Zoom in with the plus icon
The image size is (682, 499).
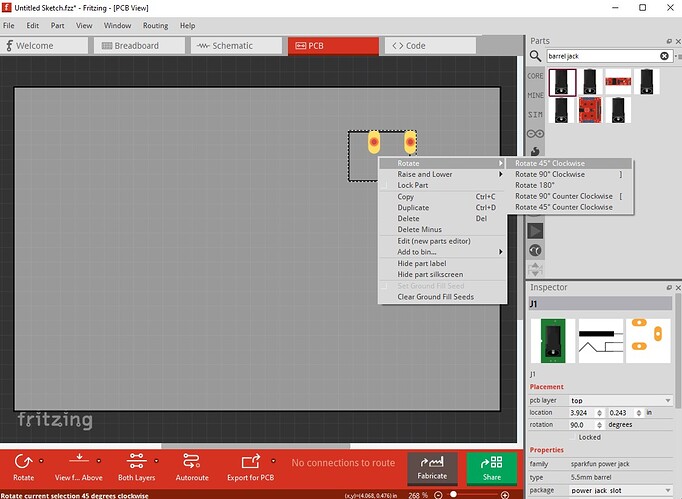tap(505, 495)
